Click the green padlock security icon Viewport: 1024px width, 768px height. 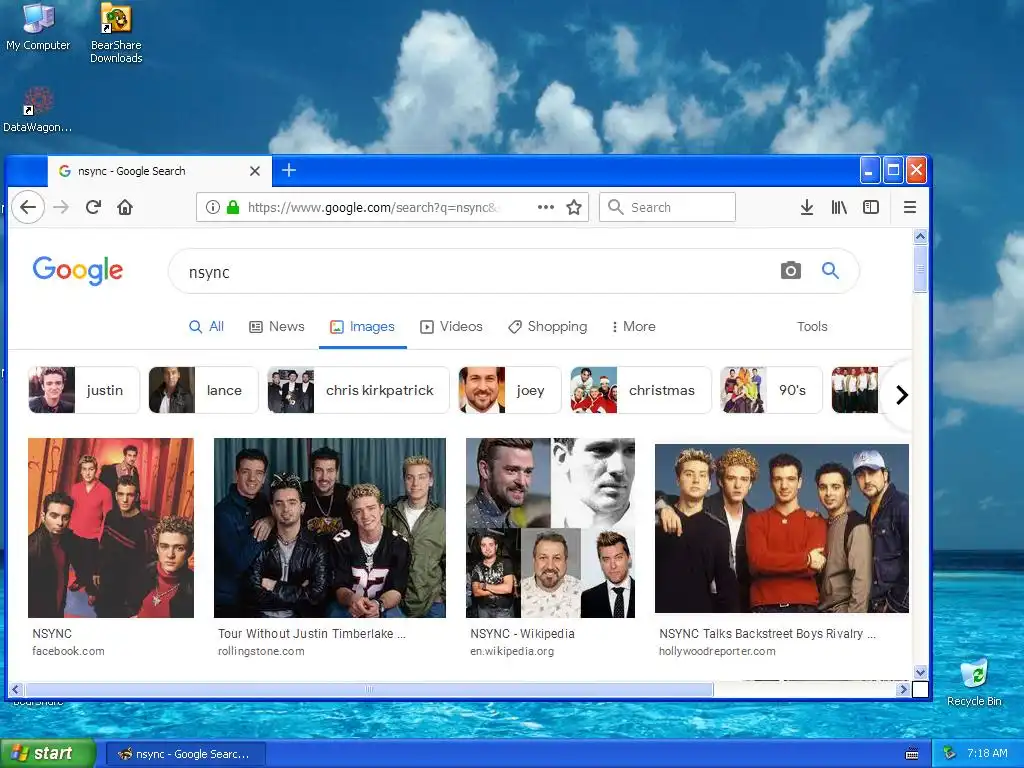click(232, 207)
